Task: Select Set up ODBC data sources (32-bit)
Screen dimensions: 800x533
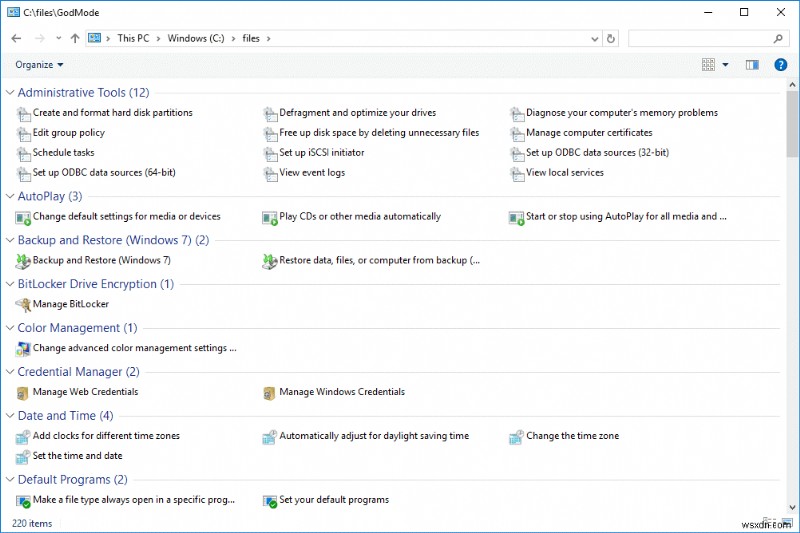Action: [597, 153]
